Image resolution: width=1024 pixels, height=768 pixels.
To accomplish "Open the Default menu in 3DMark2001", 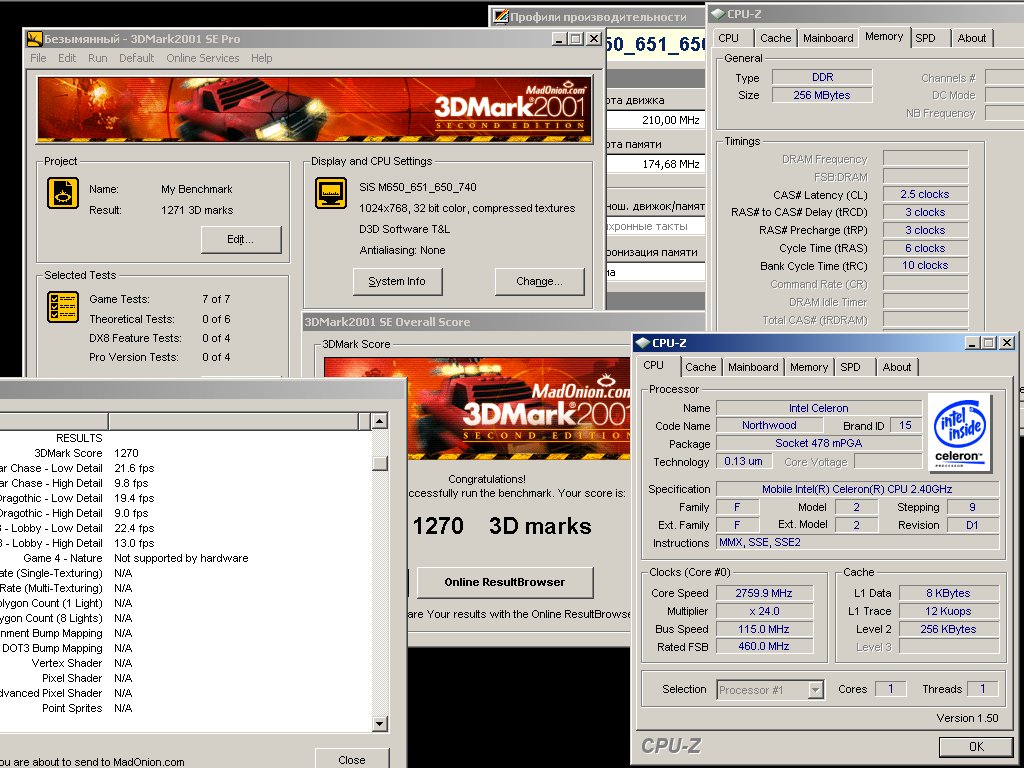I will pos(136,58).
